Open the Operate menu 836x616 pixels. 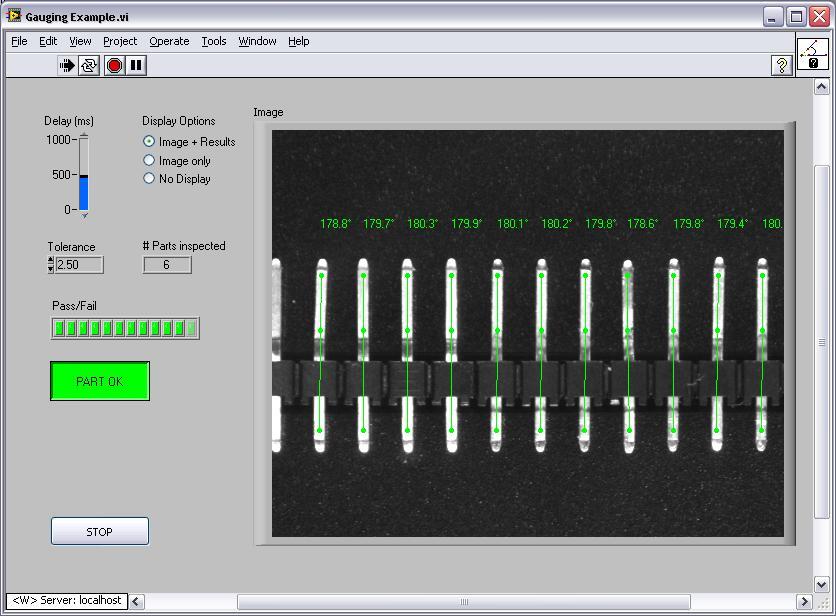(x=169, y=41)
